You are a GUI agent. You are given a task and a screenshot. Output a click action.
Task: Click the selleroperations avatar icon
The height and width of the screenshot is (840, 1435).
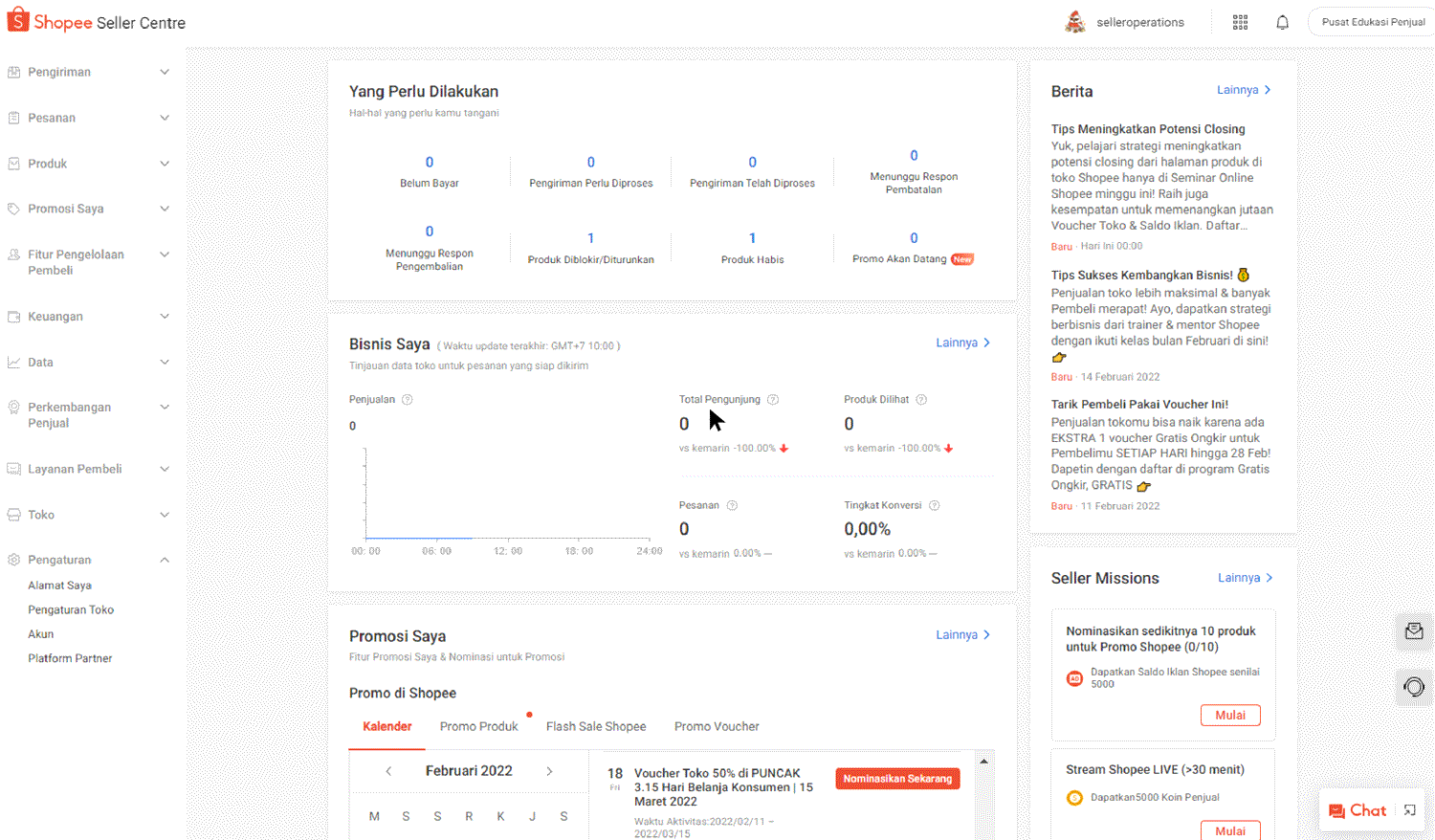1075,22
